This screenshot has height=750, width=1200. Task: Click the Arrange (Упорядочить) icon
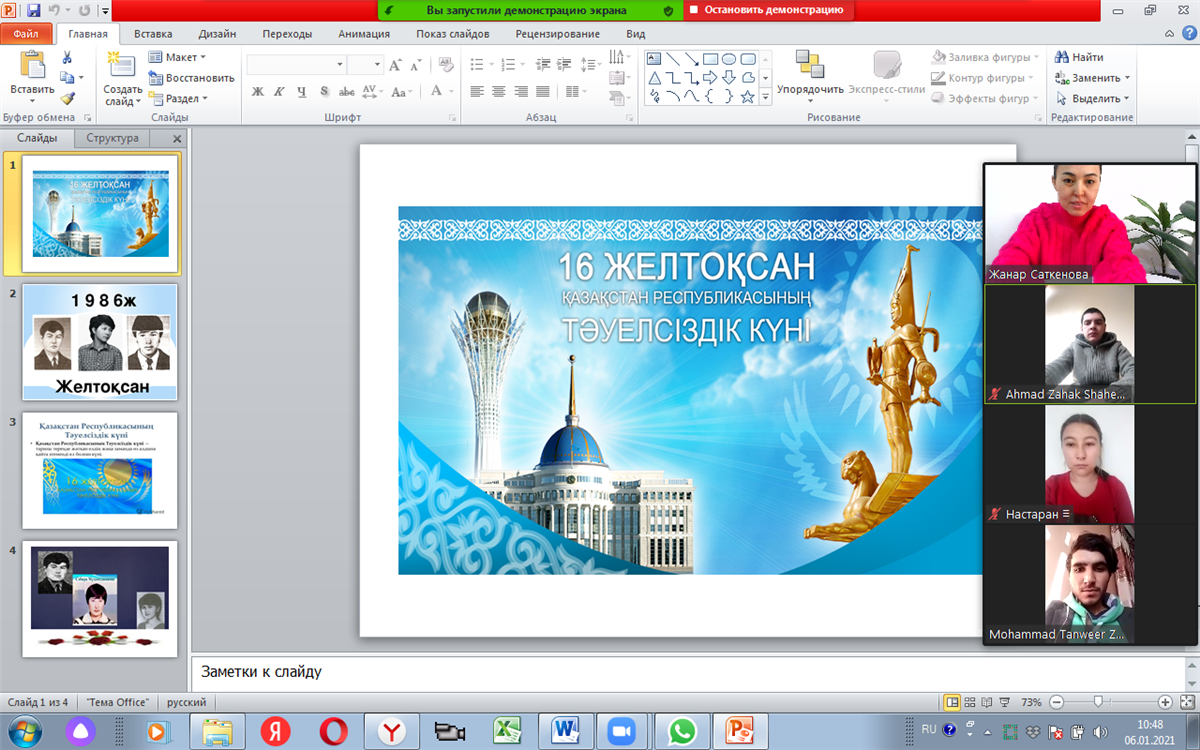809,66
